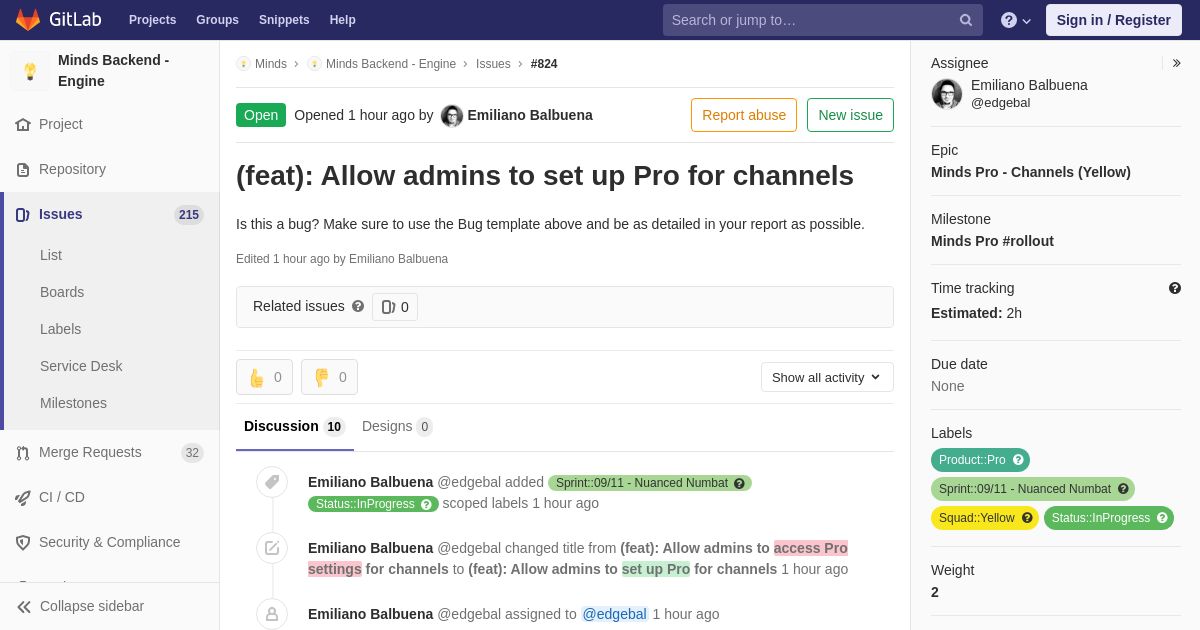Open the Show all activity dropdown

click(x=826, y=377)
